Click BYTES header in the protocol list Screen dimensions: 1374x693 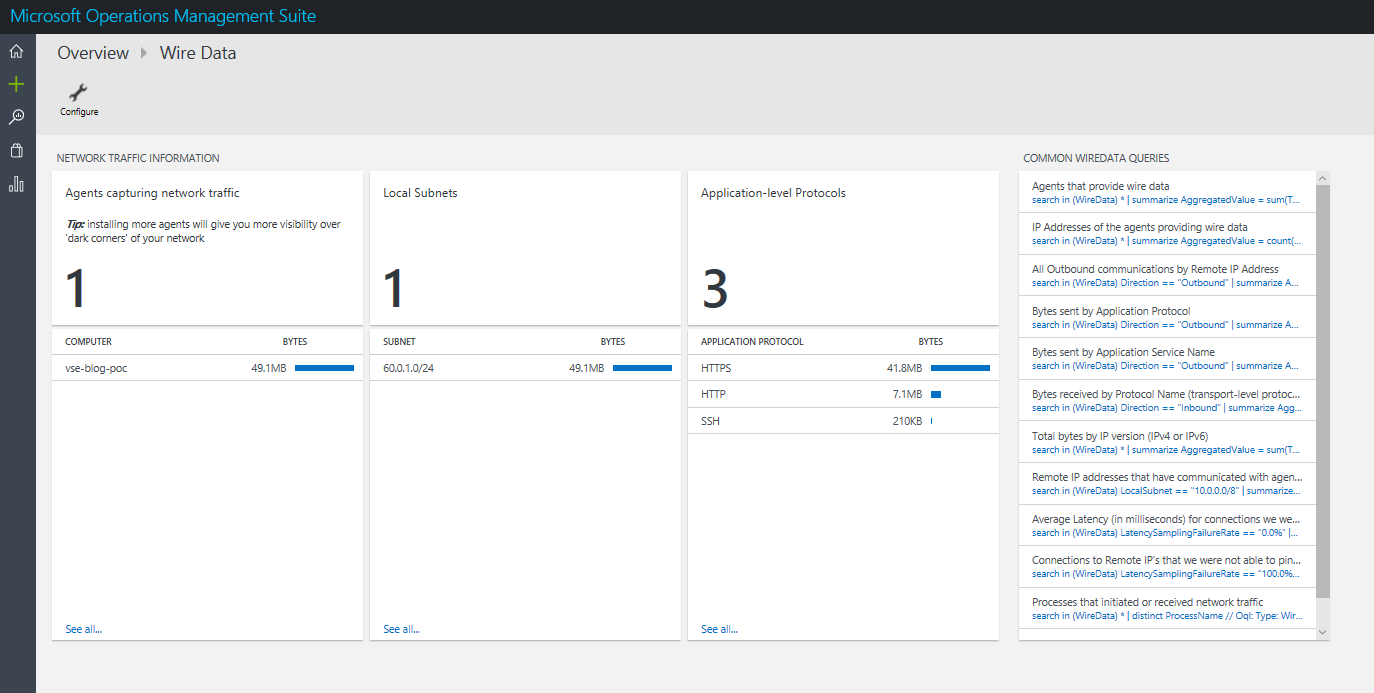click(x=931, y=342)
